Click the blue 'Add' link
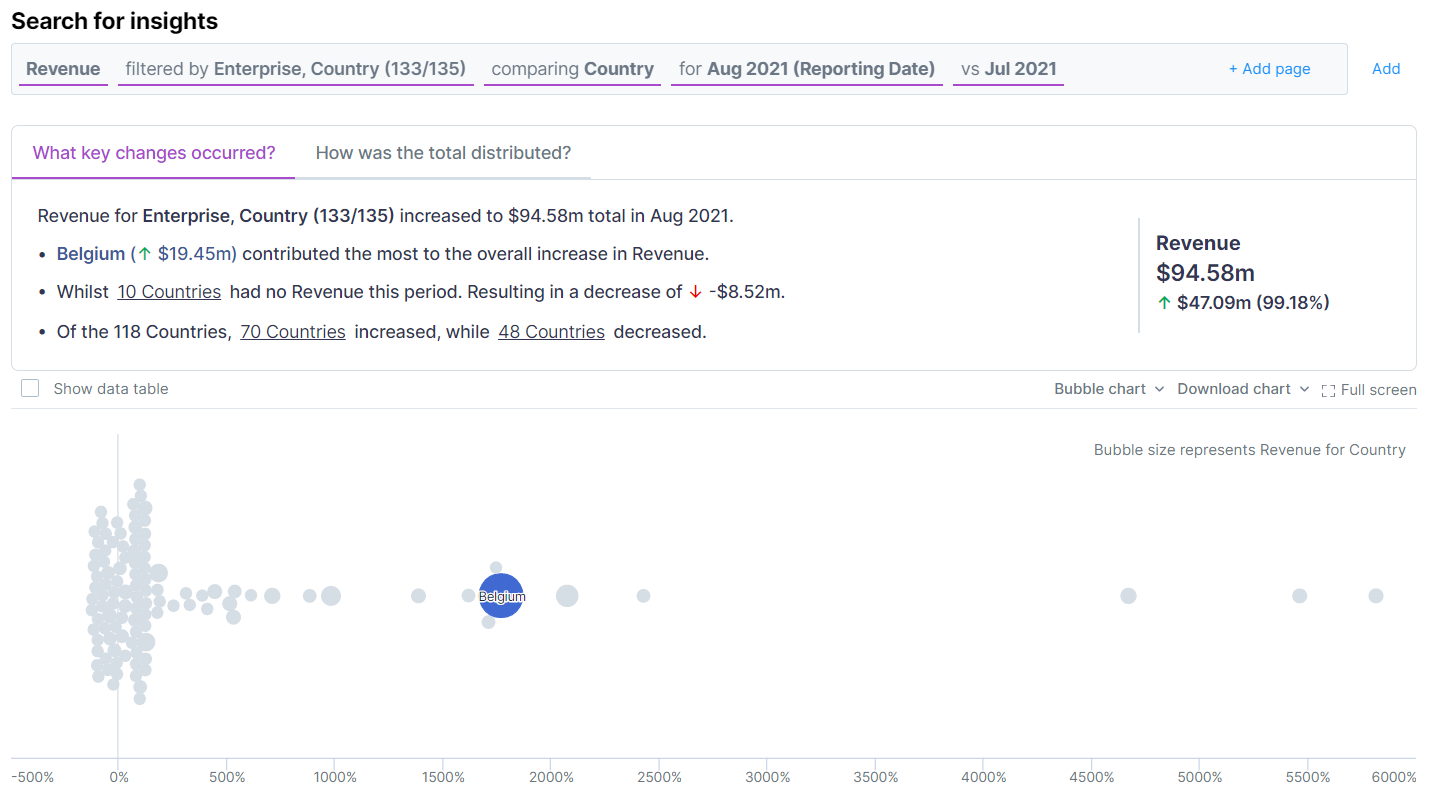The height and width of the screenshot is (794, 1436). coord(1386,69)
